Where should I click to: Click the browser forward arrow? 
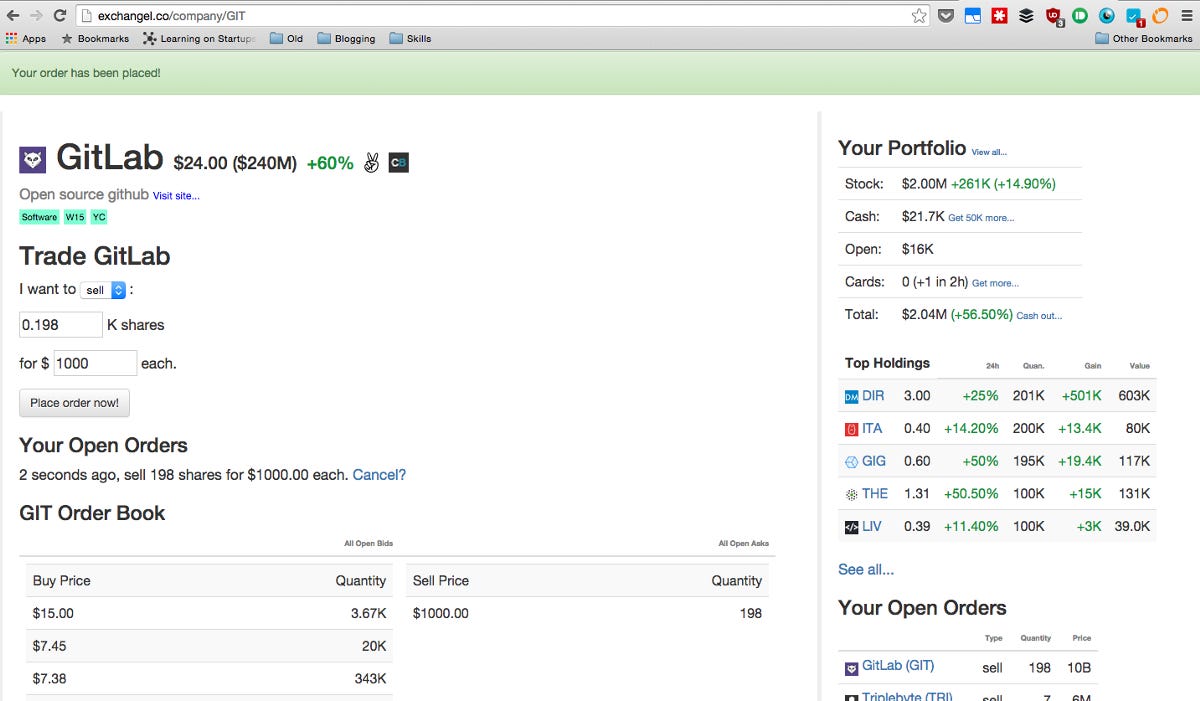(36, 15)
